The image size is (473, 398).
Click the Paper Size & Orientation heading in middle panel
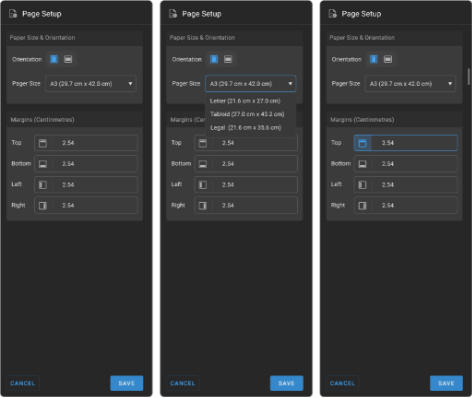pos(202,38)
